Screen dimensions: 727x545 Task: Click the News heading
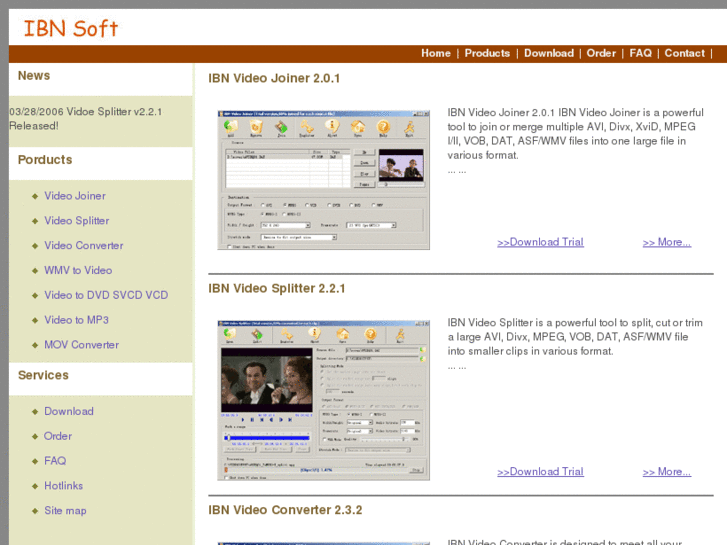[34, 76]
